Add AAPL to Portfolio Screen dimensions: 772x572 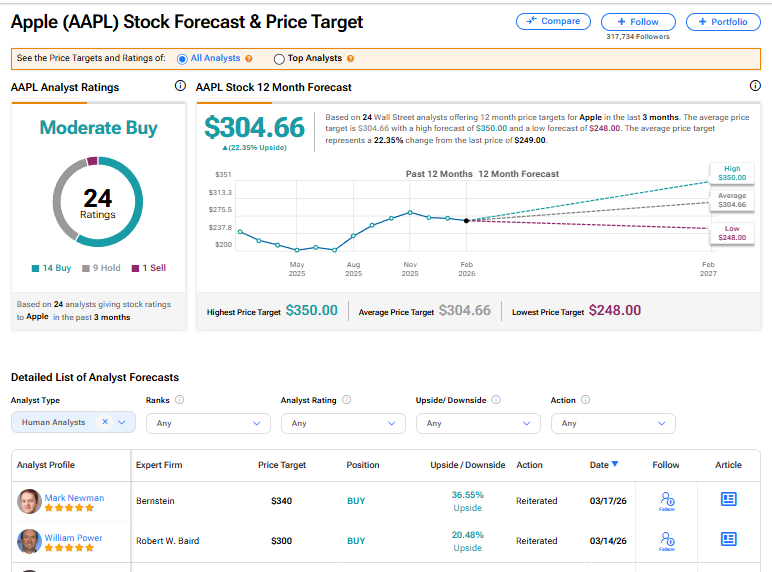pos(723,21)
